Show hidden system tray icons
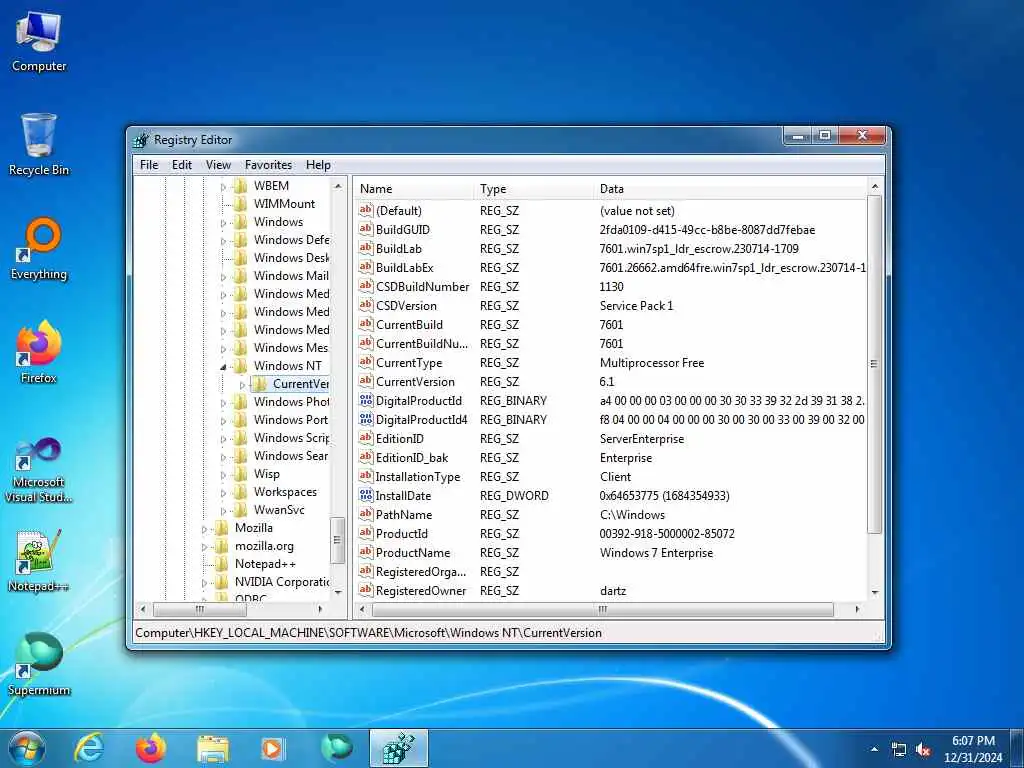The height and width of the screenshot is (768, 1024). pyautogui.click(x=874, y=750)
